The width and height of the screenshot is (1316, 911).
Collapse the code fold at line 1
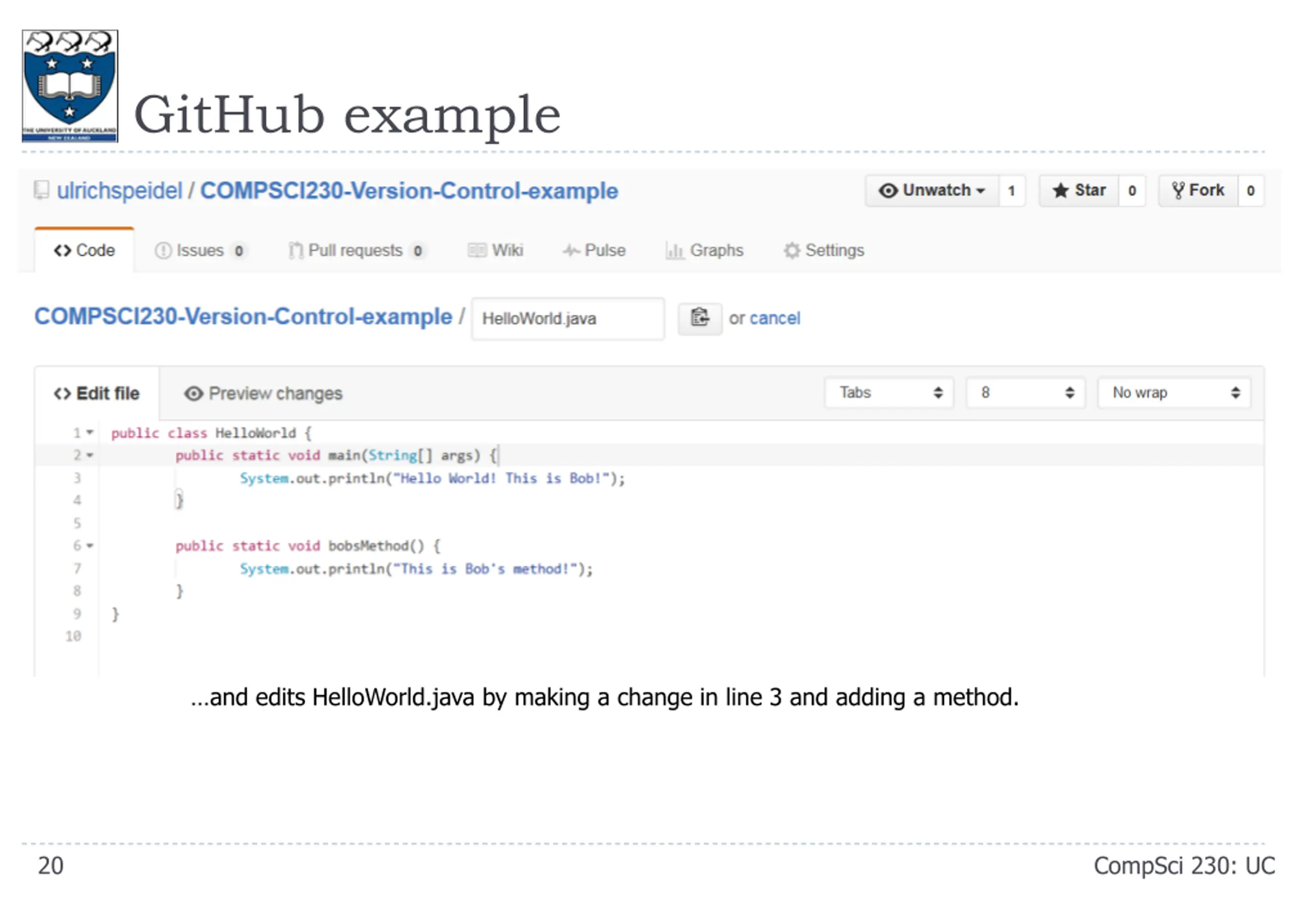click(x=89, y=433)
